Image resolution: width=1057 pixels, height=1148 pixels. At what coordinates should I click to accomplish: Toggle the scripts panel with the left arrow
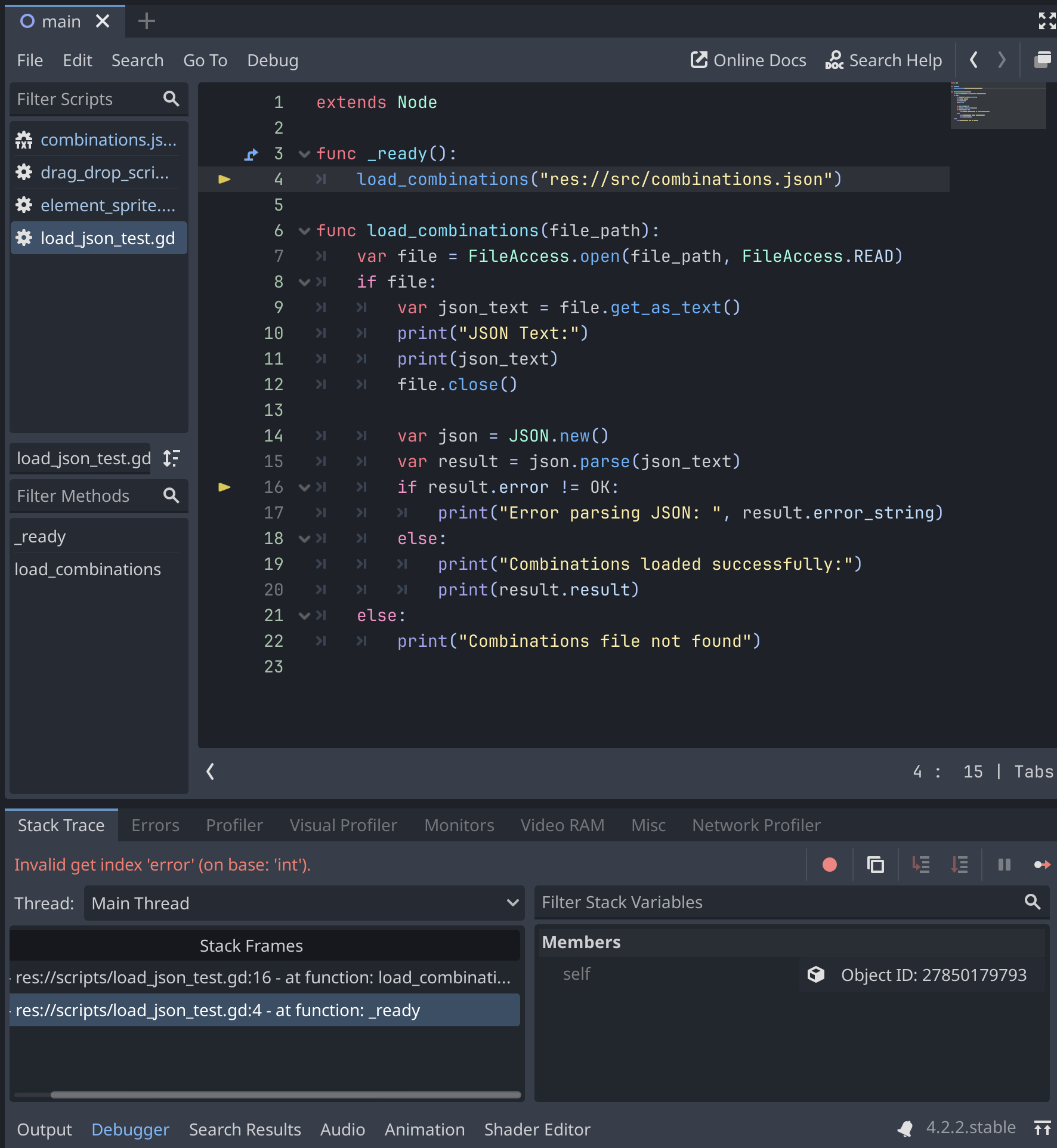(x=210, y=771)
